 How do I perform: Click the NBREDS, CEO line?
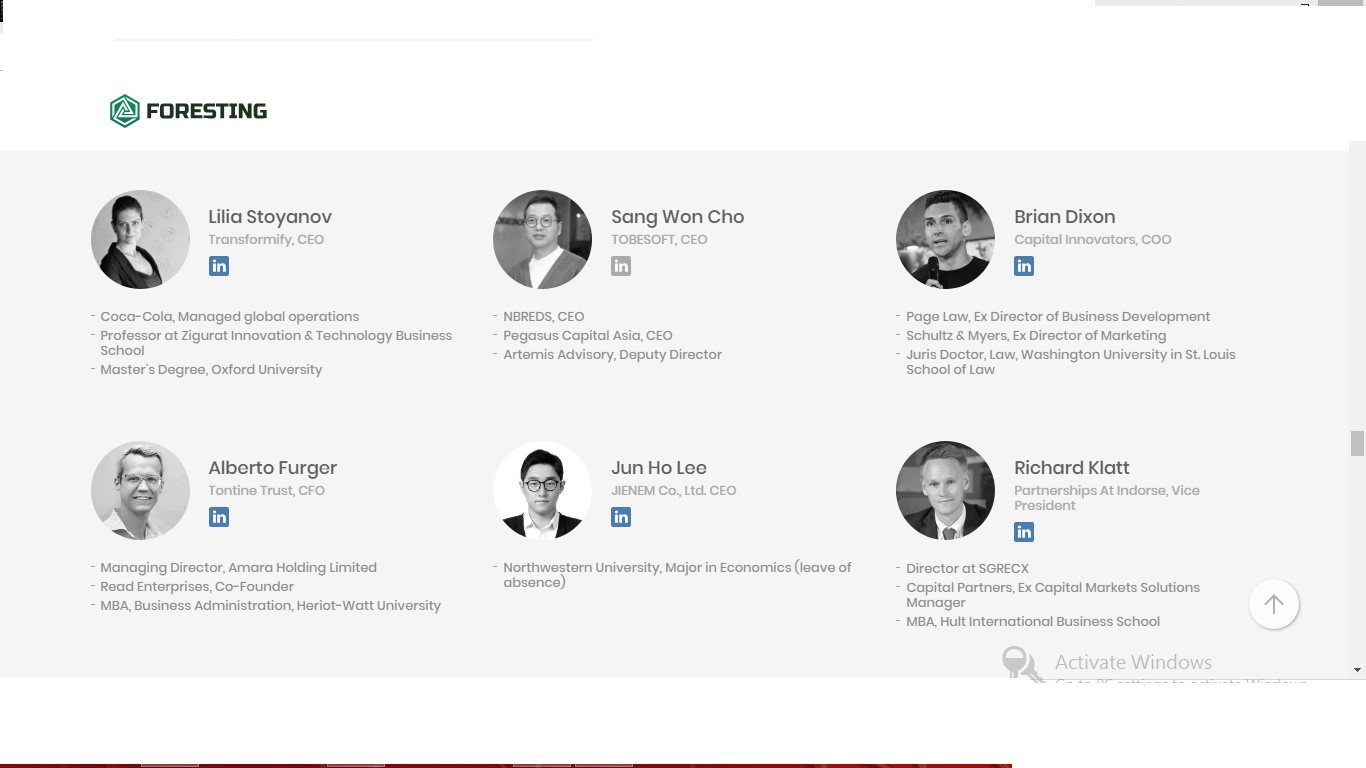[543, 317]
